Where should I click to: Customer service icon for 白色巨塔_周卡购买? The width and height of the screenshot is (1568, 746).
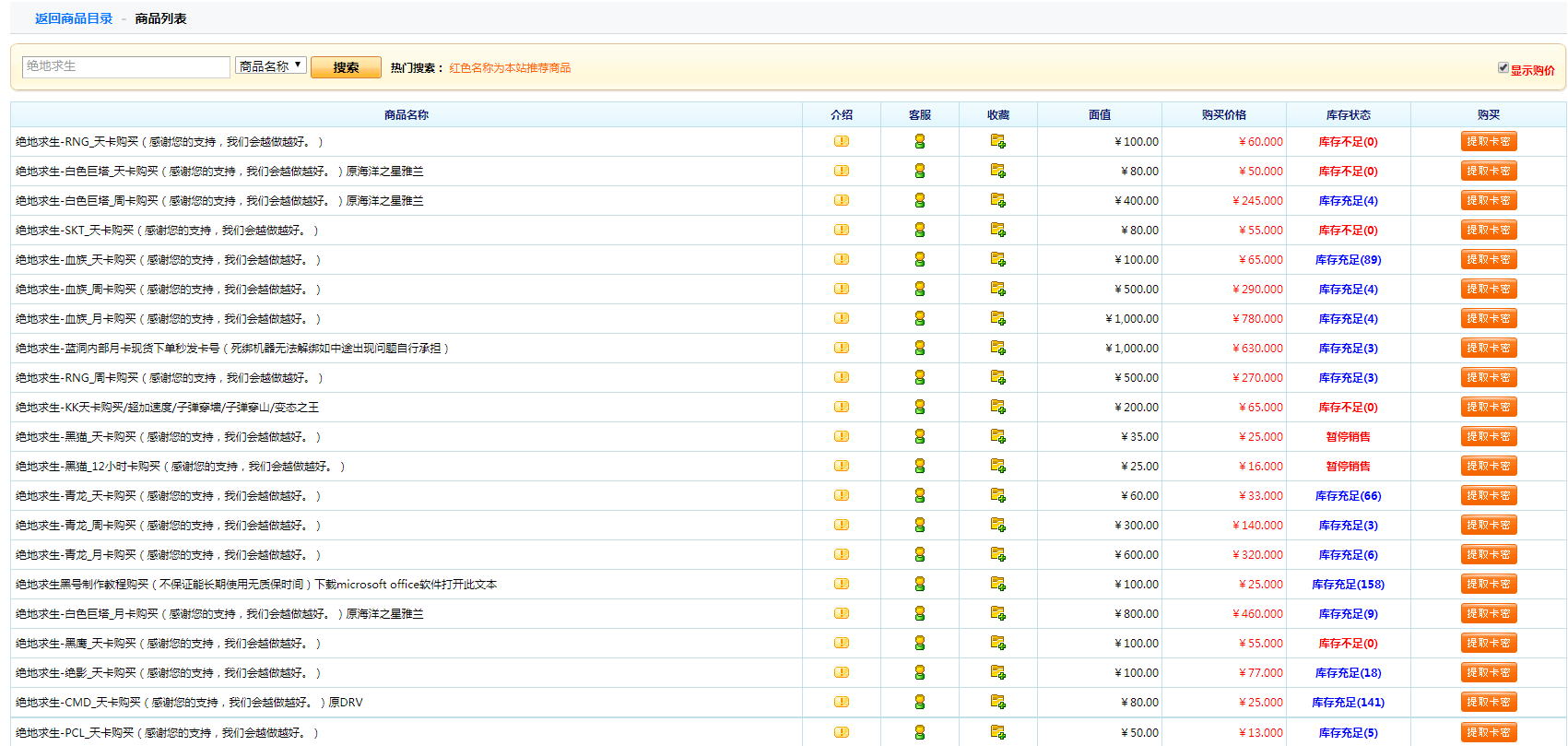pos(919,200)
